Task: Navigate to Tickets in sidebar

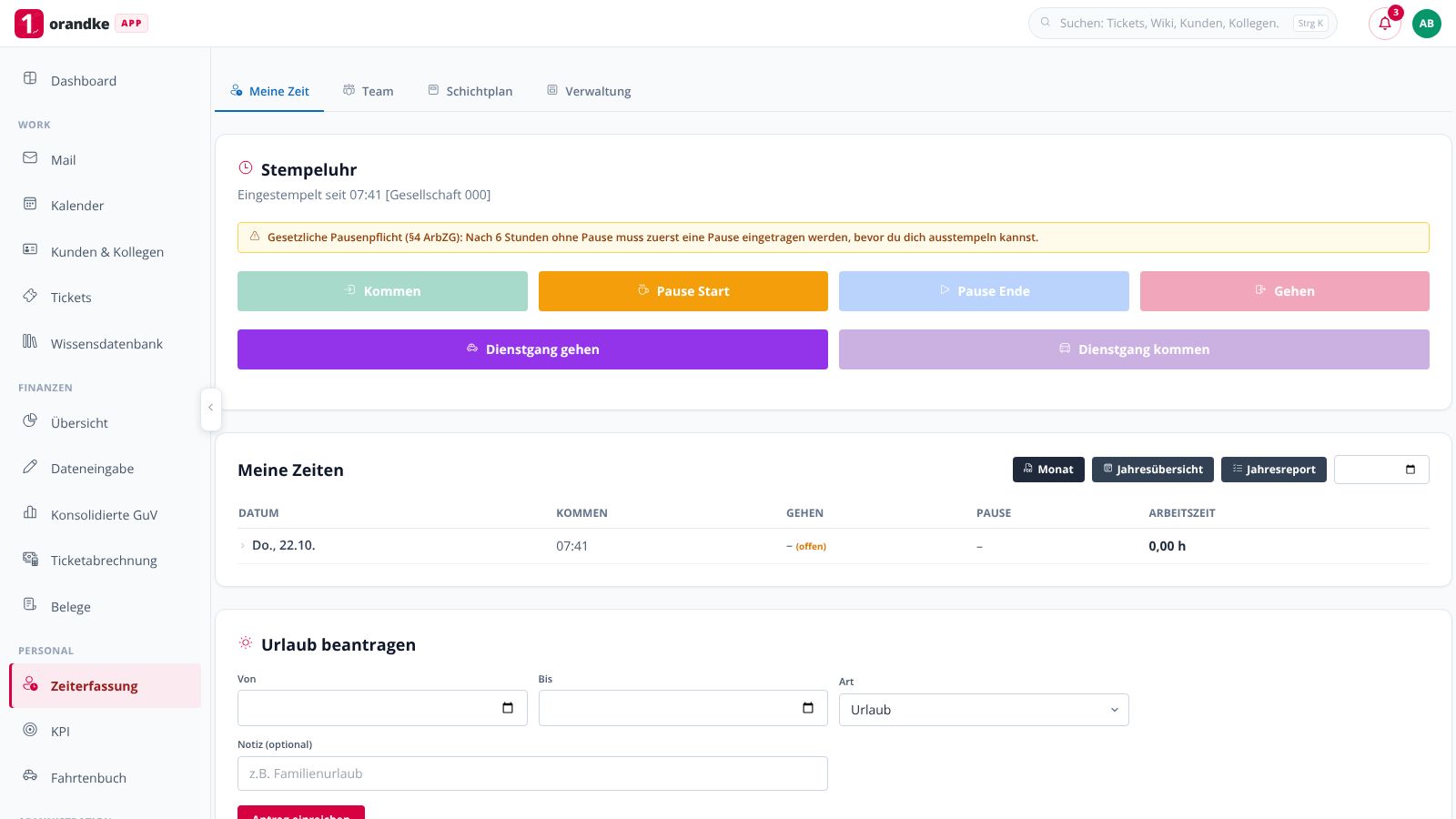Action: [105, 297]
